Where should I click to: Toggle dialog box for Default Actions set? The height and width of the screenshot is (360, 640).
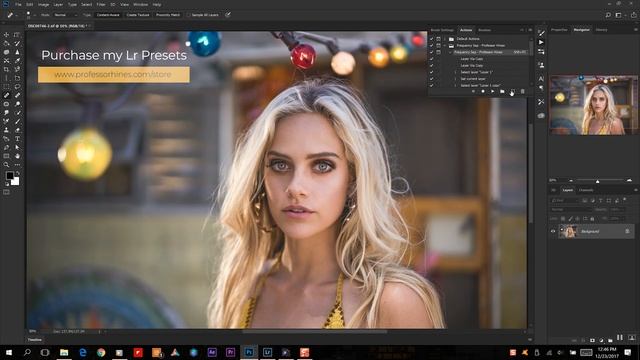438,39
